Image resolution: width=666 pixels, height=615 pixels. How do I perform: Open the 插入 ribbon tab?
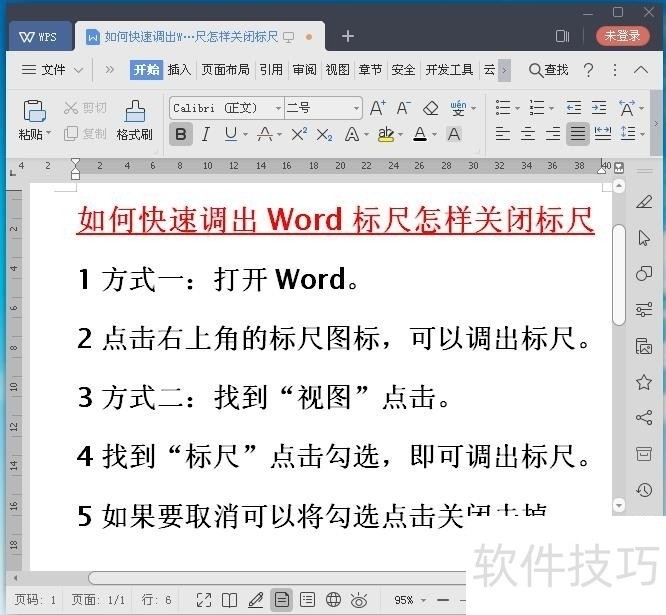179,70
